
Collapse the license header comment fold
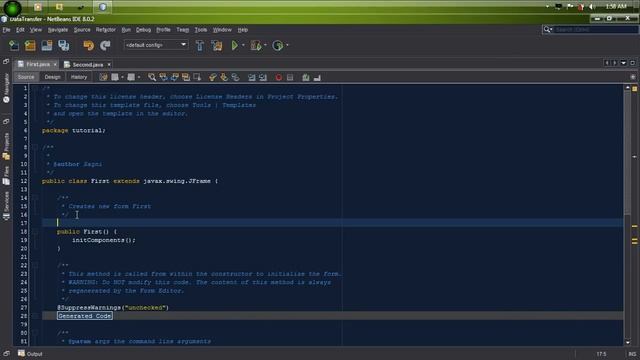pyautogui.click(x=36, y=89)
